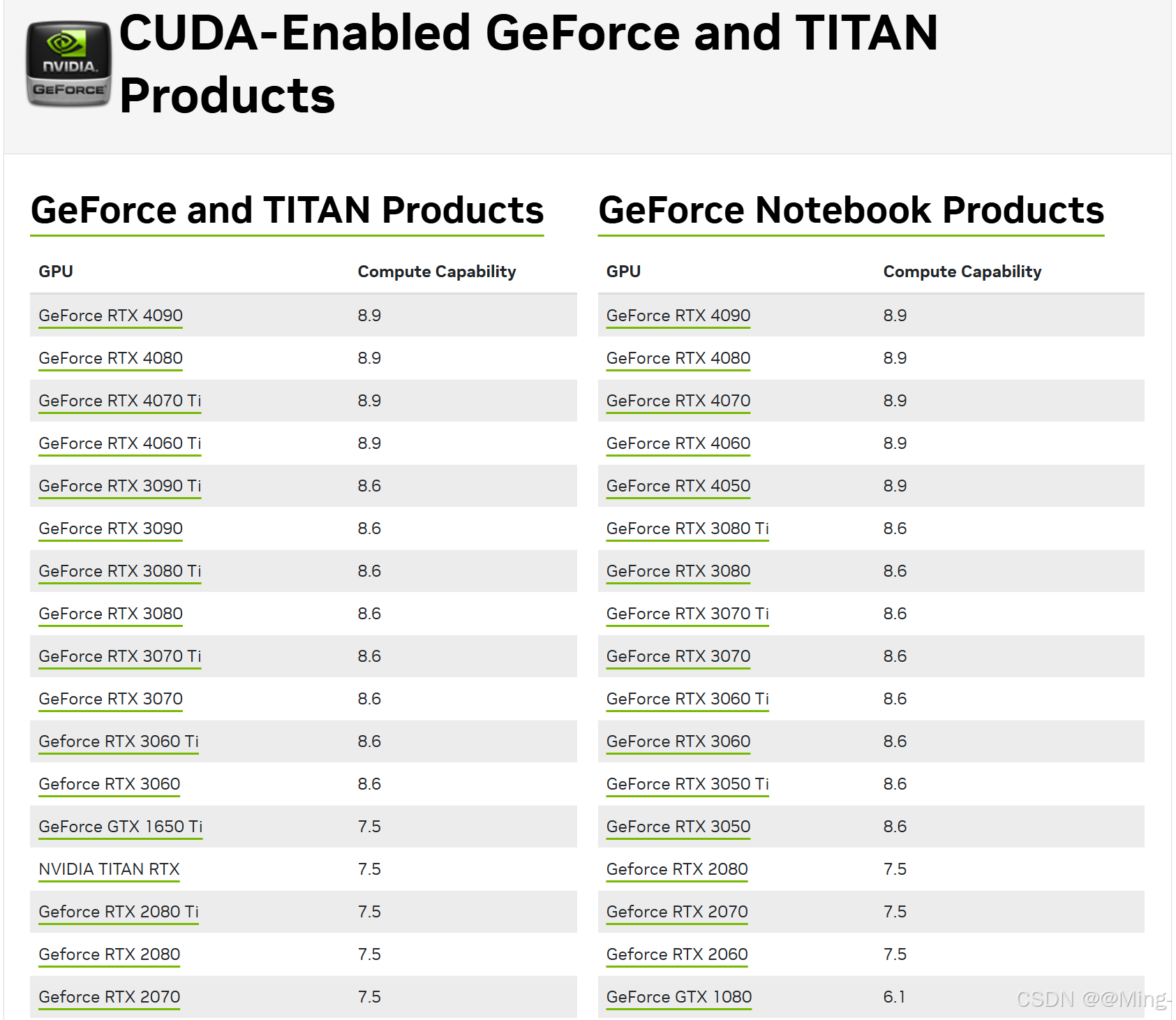Click the NVIDIA GeForce logo badge
Viewport: 1176px width, 1020px height.
(68, 64)
